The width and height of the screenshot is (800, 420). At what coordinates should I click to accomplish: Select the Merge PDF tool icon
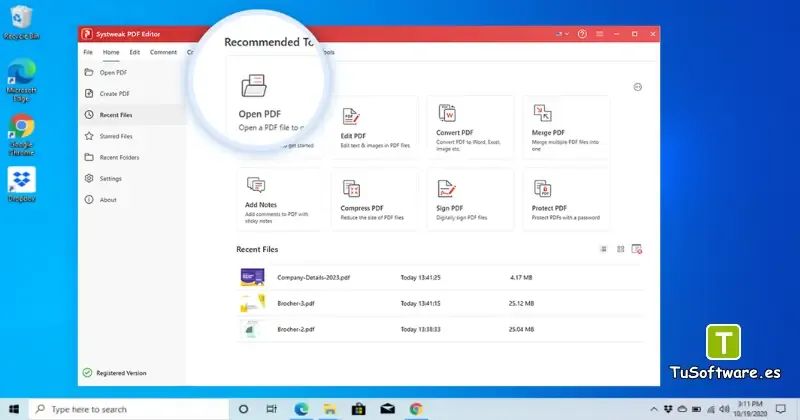coord(542,113)
